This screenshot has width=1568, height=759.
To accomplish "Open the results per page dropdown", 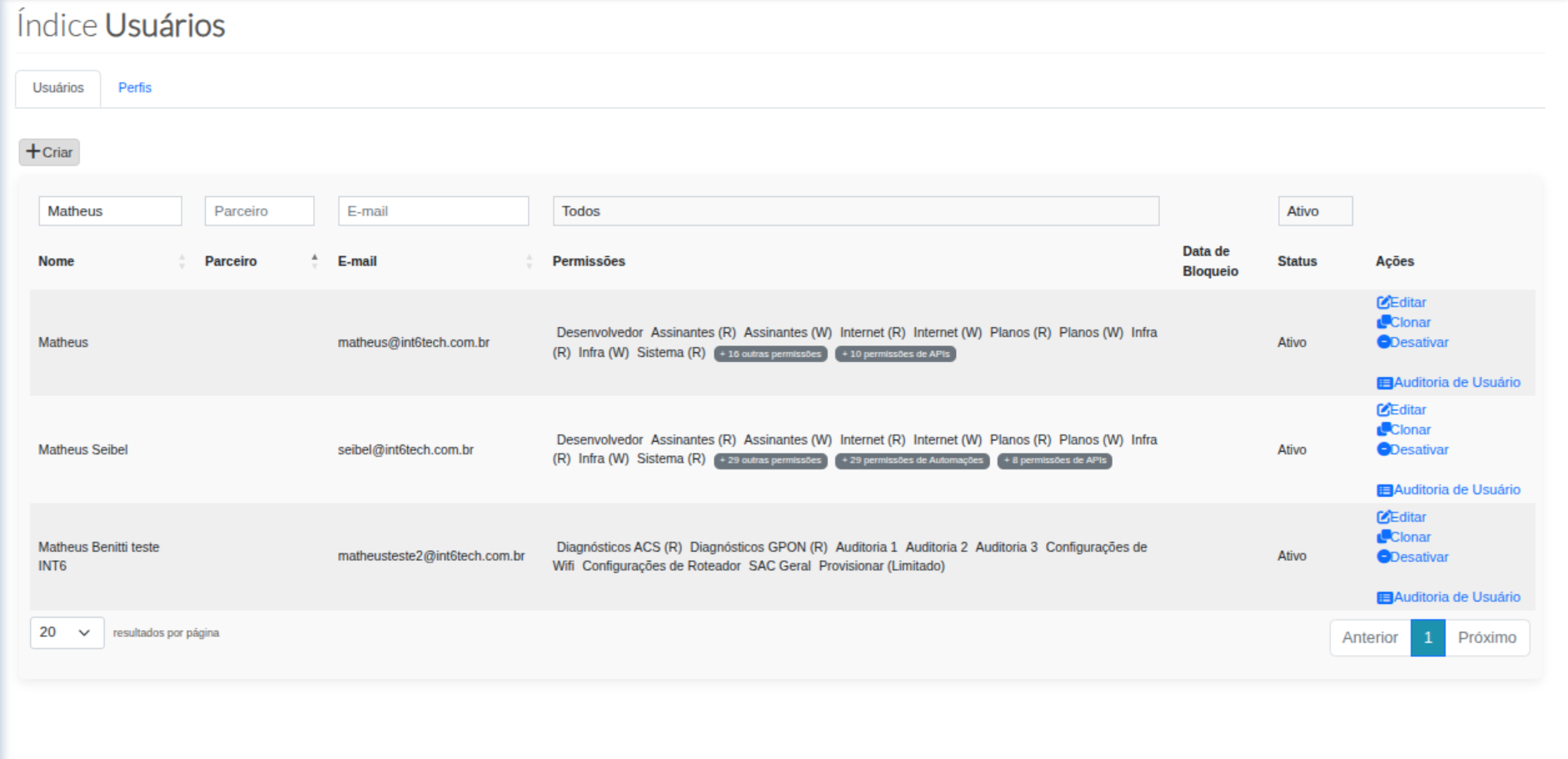I will [67, 632].
